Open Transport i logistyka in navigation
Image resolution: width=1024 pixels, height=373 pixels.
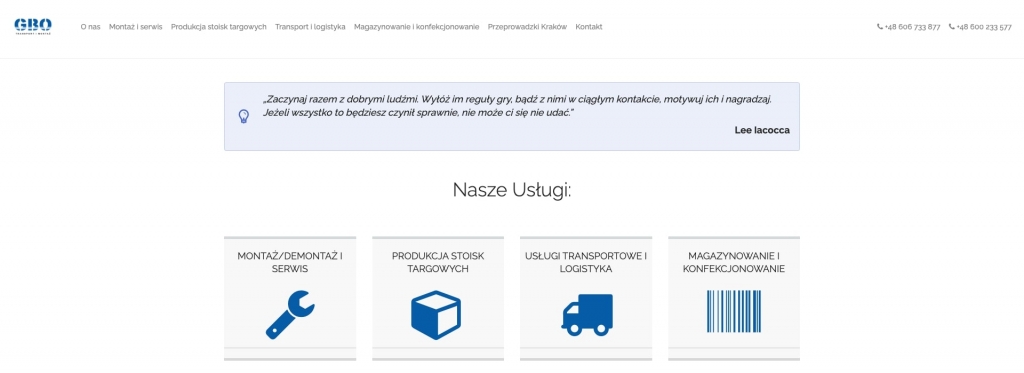coord(310,27)
